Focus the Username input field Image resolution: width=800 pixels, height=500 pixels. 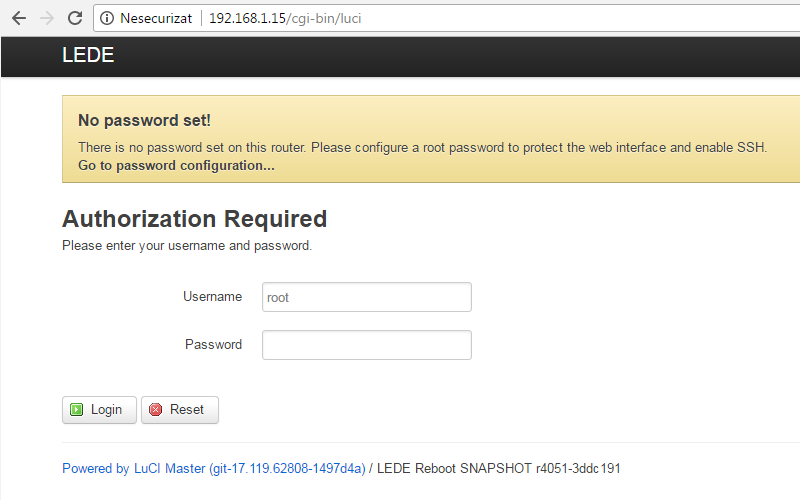[367, 297]
